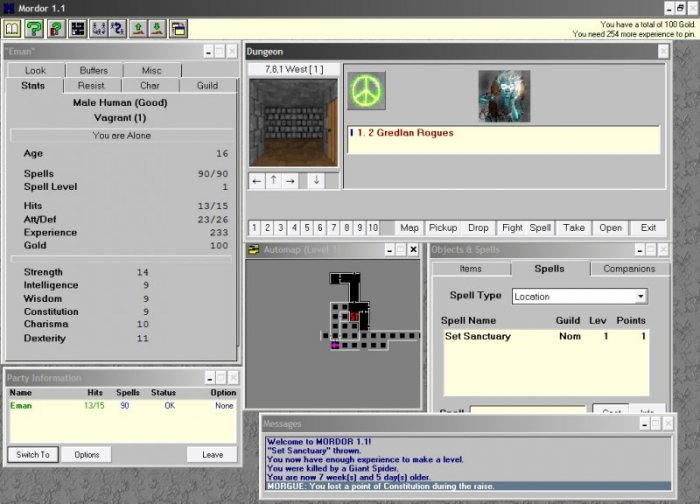Click the MORGUE Constitution message line

point(468,486)
